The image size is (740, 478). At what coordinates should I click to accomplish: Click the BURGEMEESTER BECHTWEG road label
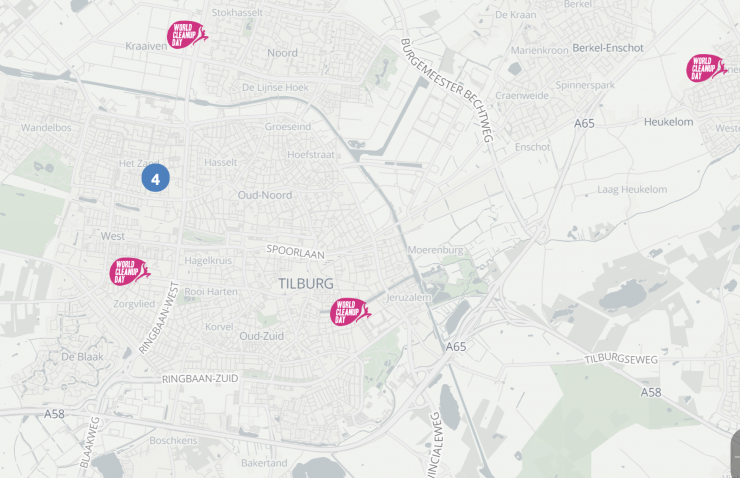tap(447, 90)
